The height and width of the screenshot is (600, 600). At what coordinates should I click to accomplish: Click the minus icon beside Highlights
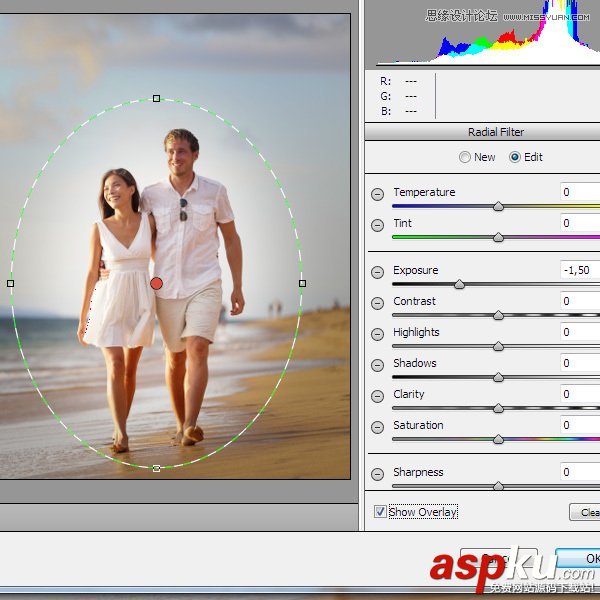(x=377, y=334)
